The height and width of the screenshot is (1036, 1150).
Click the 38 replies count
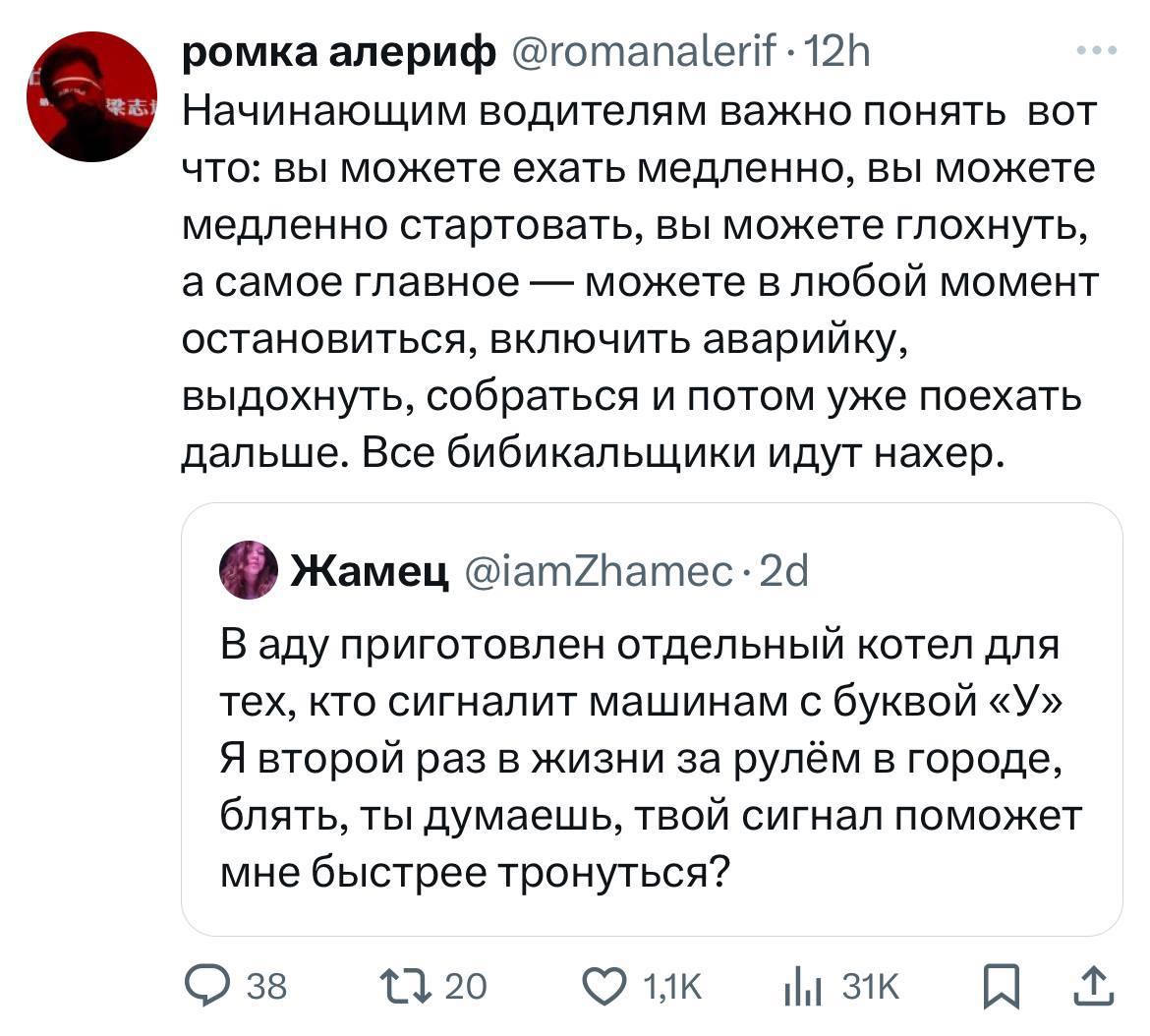tap(265, 987)
